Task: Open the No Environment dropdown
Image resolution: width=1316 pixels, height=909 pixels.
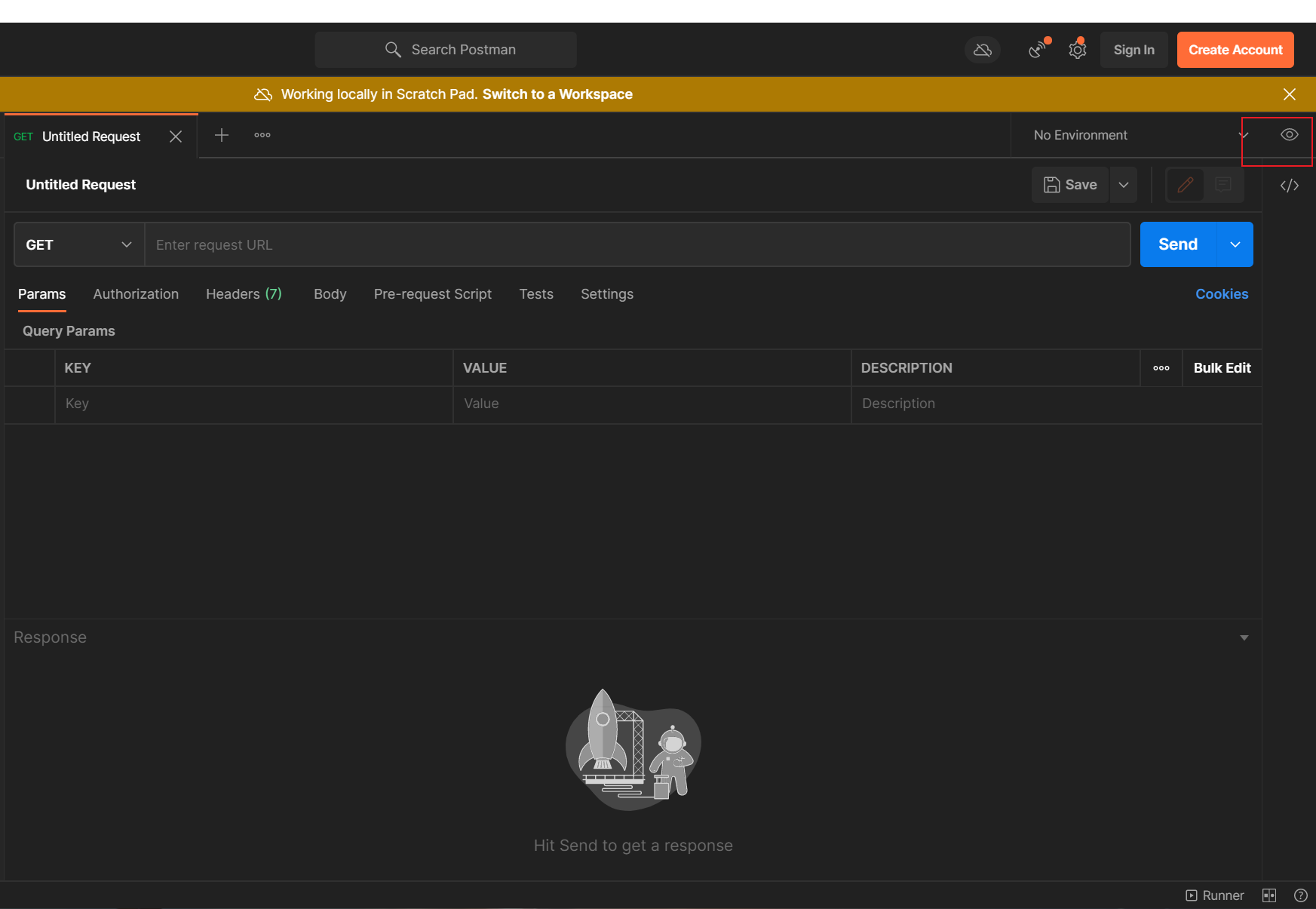Action: point(1140,135)
